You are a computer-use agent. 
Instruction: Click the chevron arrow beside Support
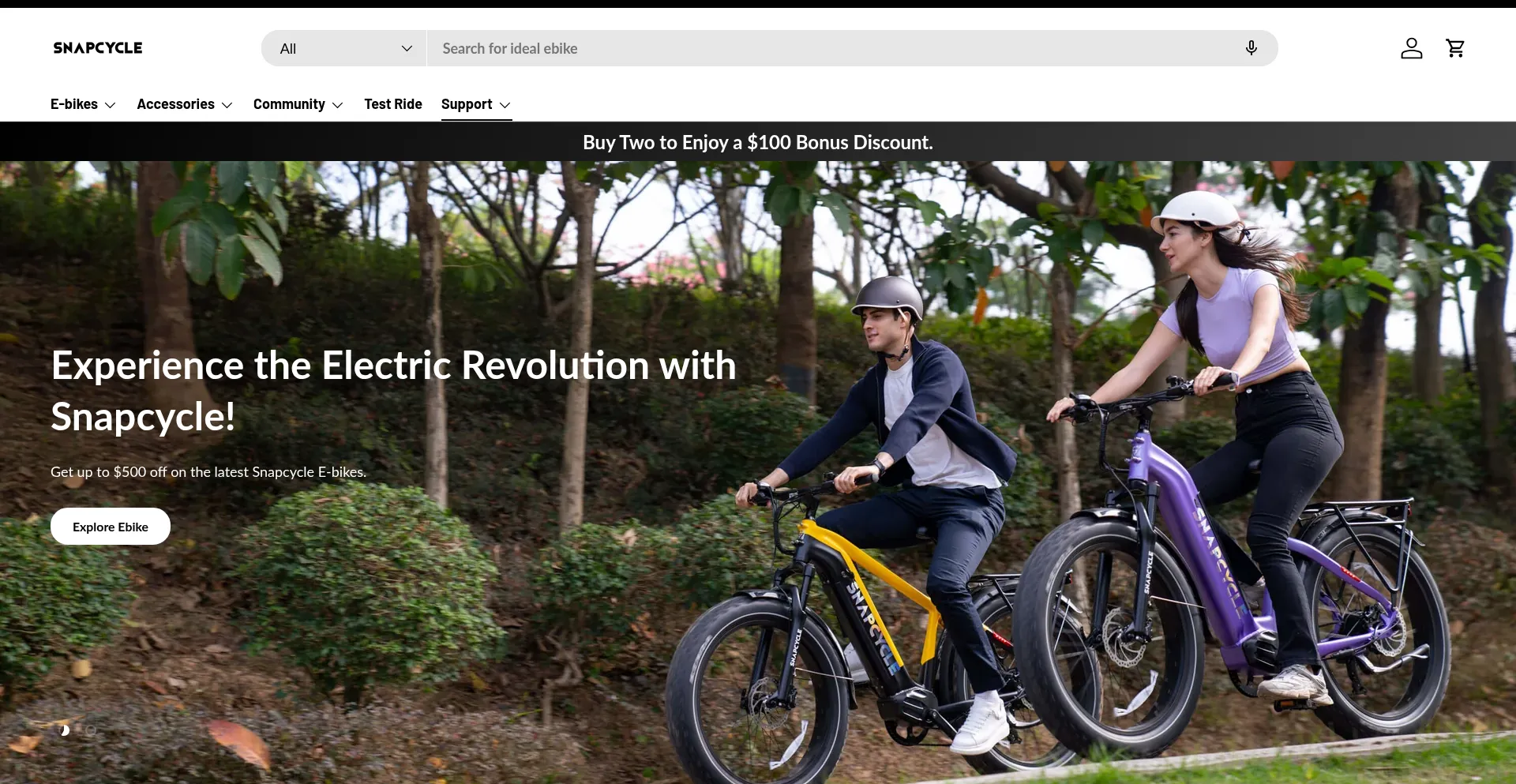coord(505,105)
